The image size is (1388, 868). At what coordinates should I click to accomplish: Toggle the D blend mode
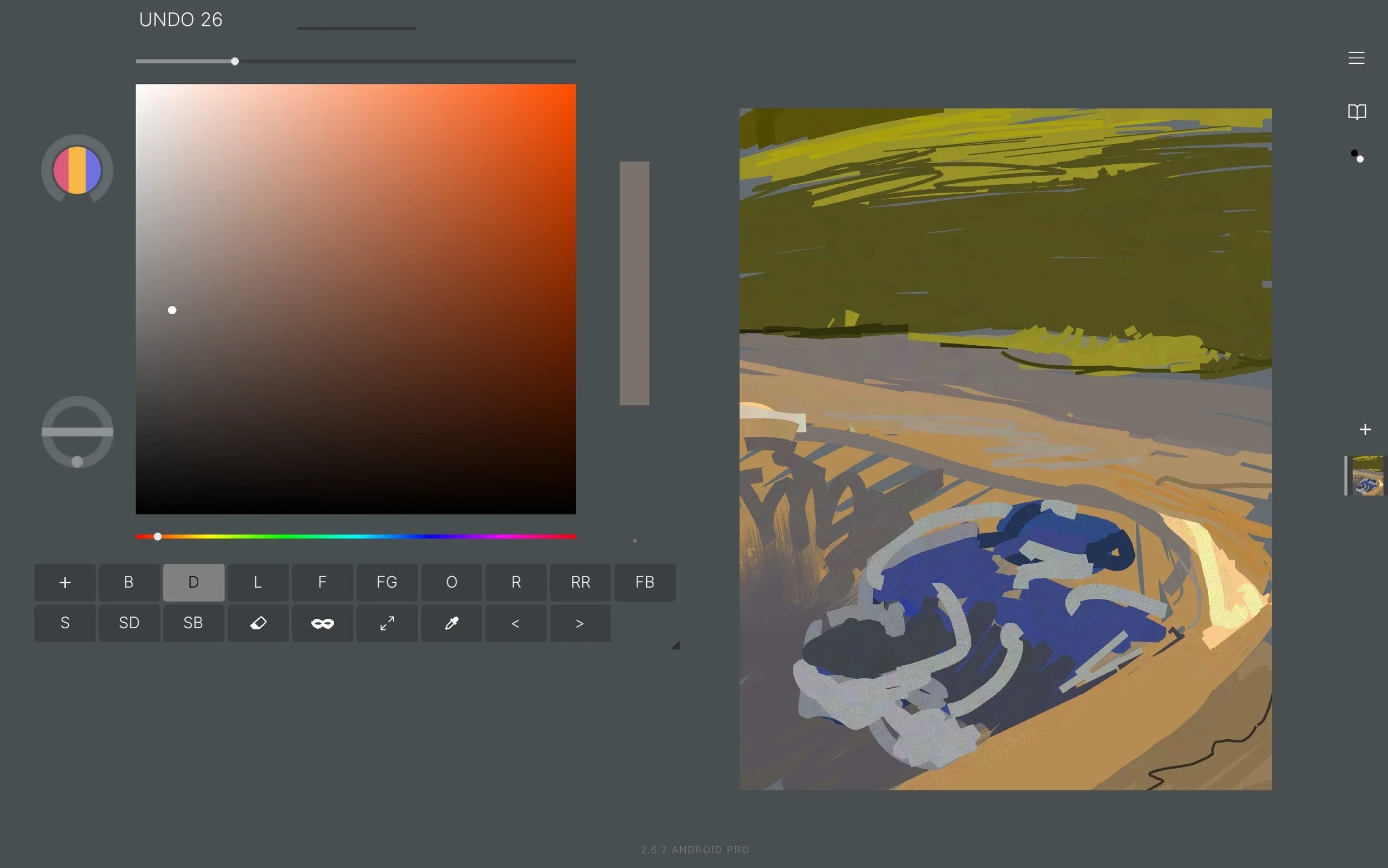point(193,582)
